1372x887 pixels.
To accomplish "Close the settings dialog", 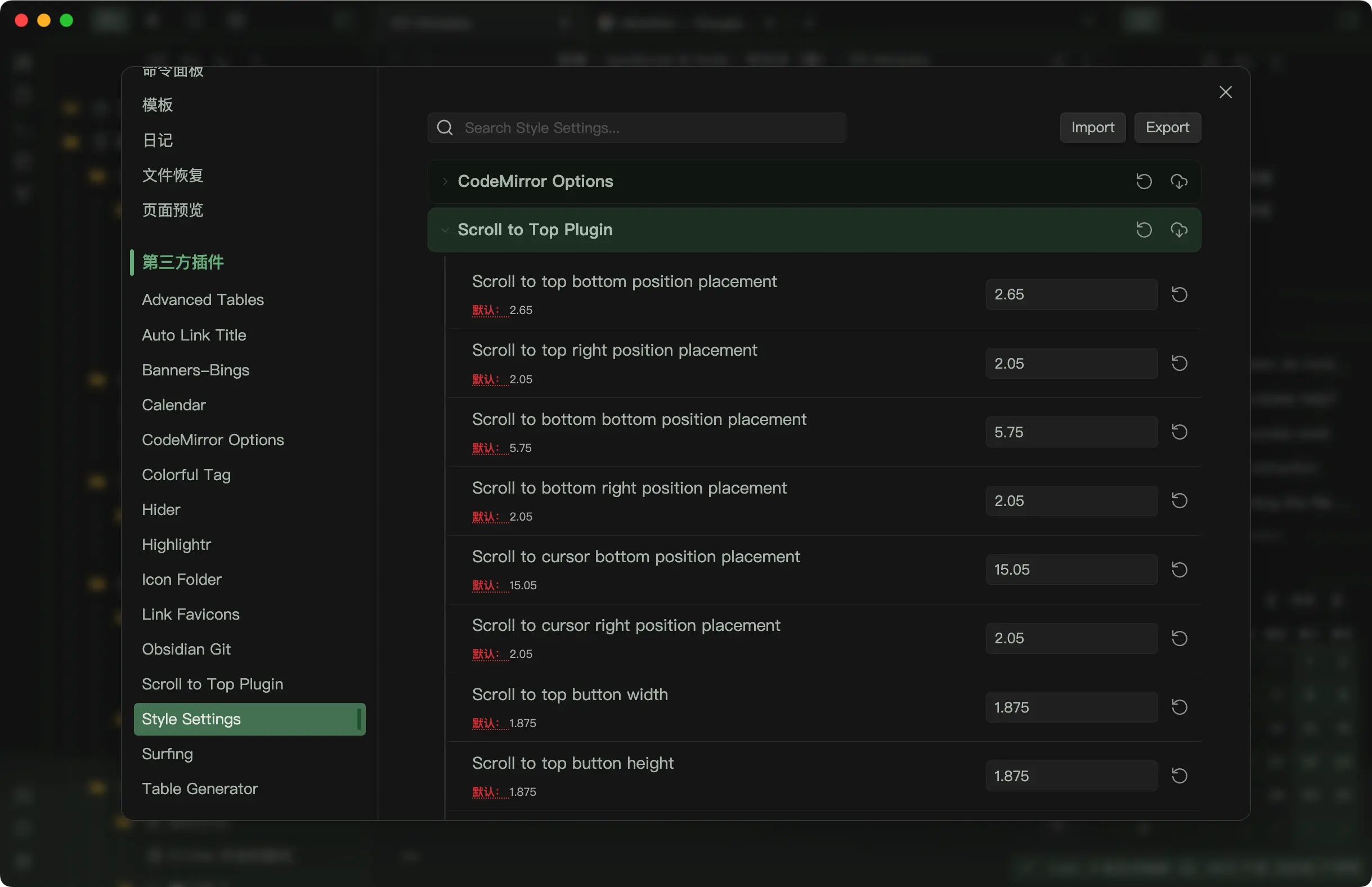I will (x=1225, y=92).
